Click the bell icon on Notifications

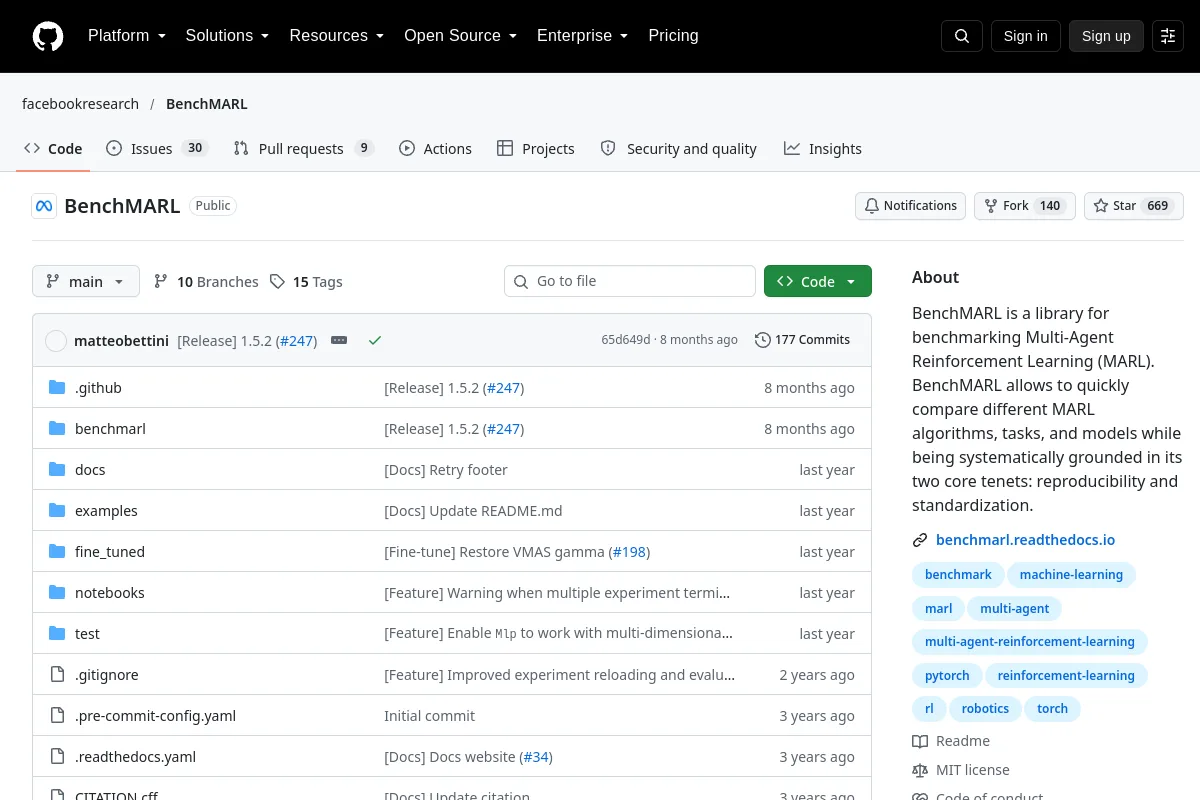[872, 206]
